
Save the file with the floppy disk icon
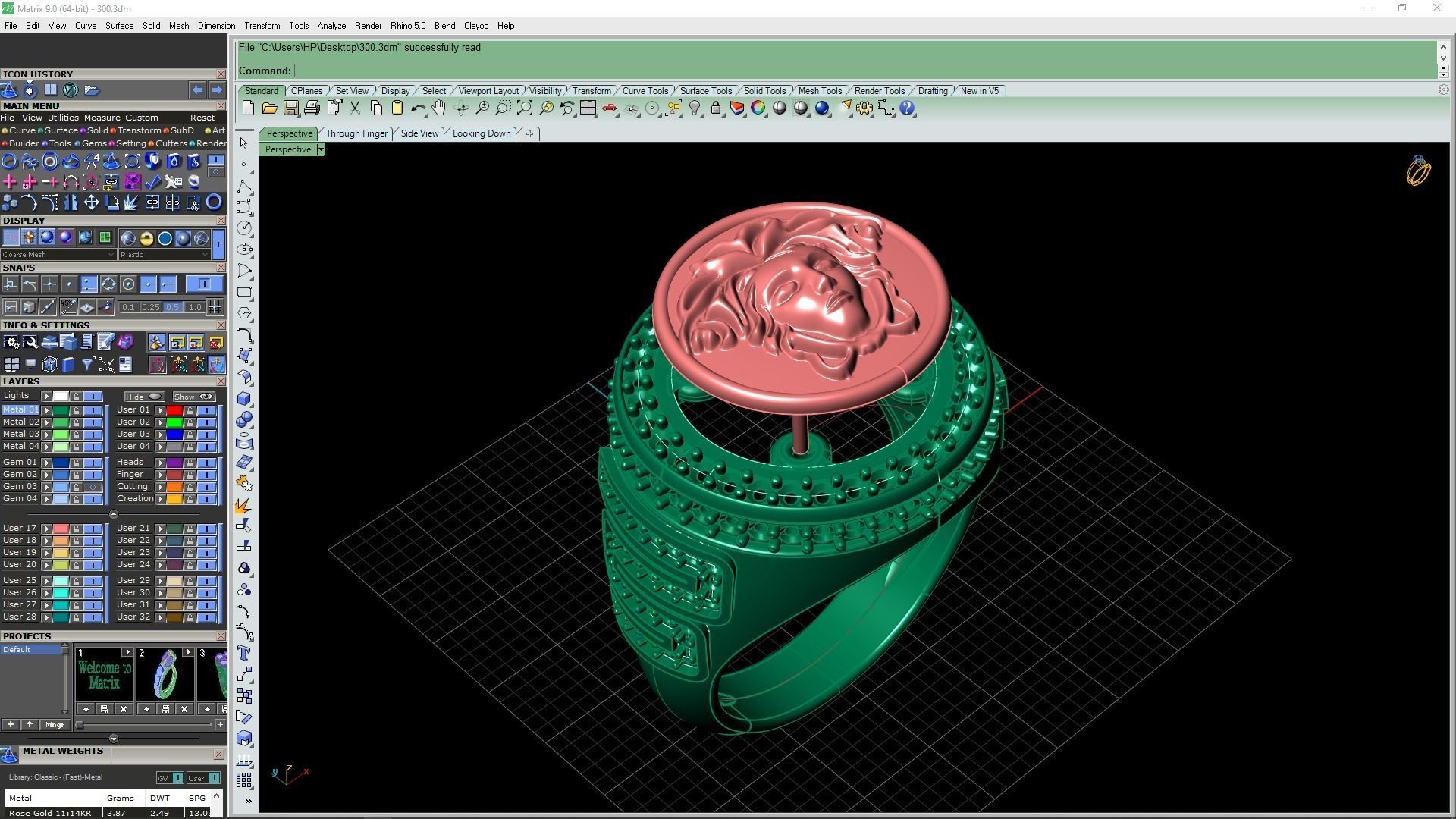pyautogui.click(x=290, y=108)
